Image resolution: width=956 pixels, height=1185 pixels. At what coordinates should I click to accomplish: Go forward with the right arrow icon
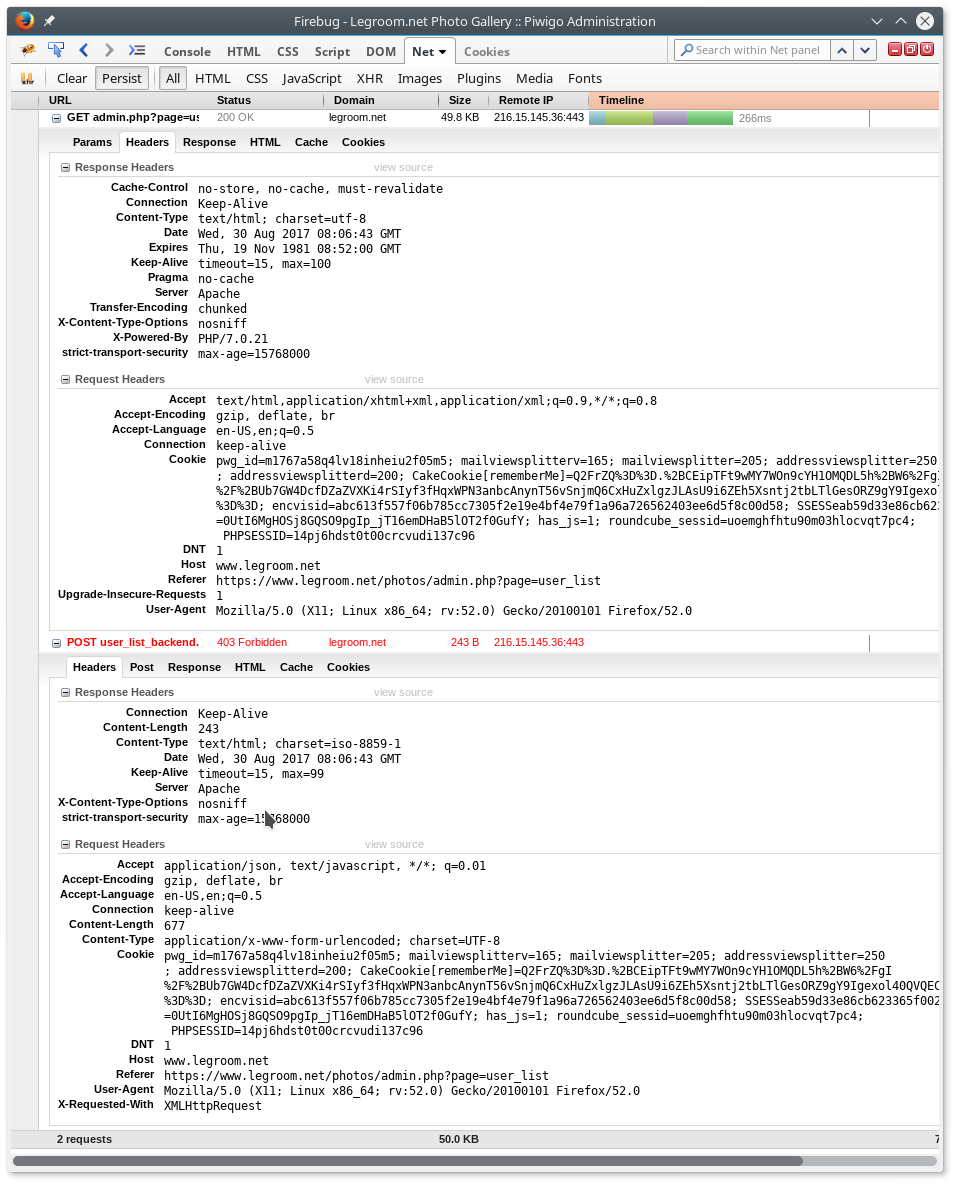tap(110, 51)
